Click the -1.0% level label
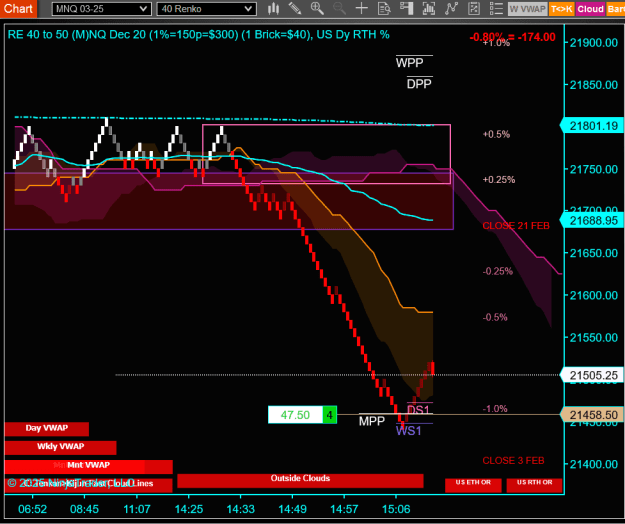625x524 pixels. [x=495, y=409]
